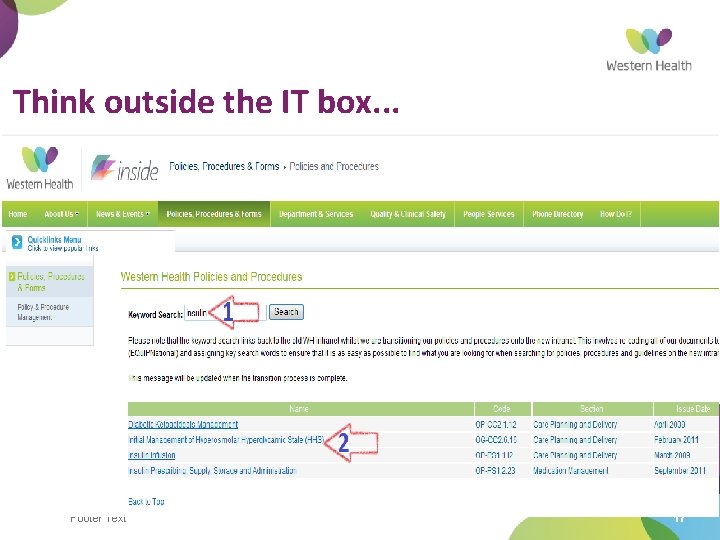Open Department & Services menu
720x540 pixels.
316,214
